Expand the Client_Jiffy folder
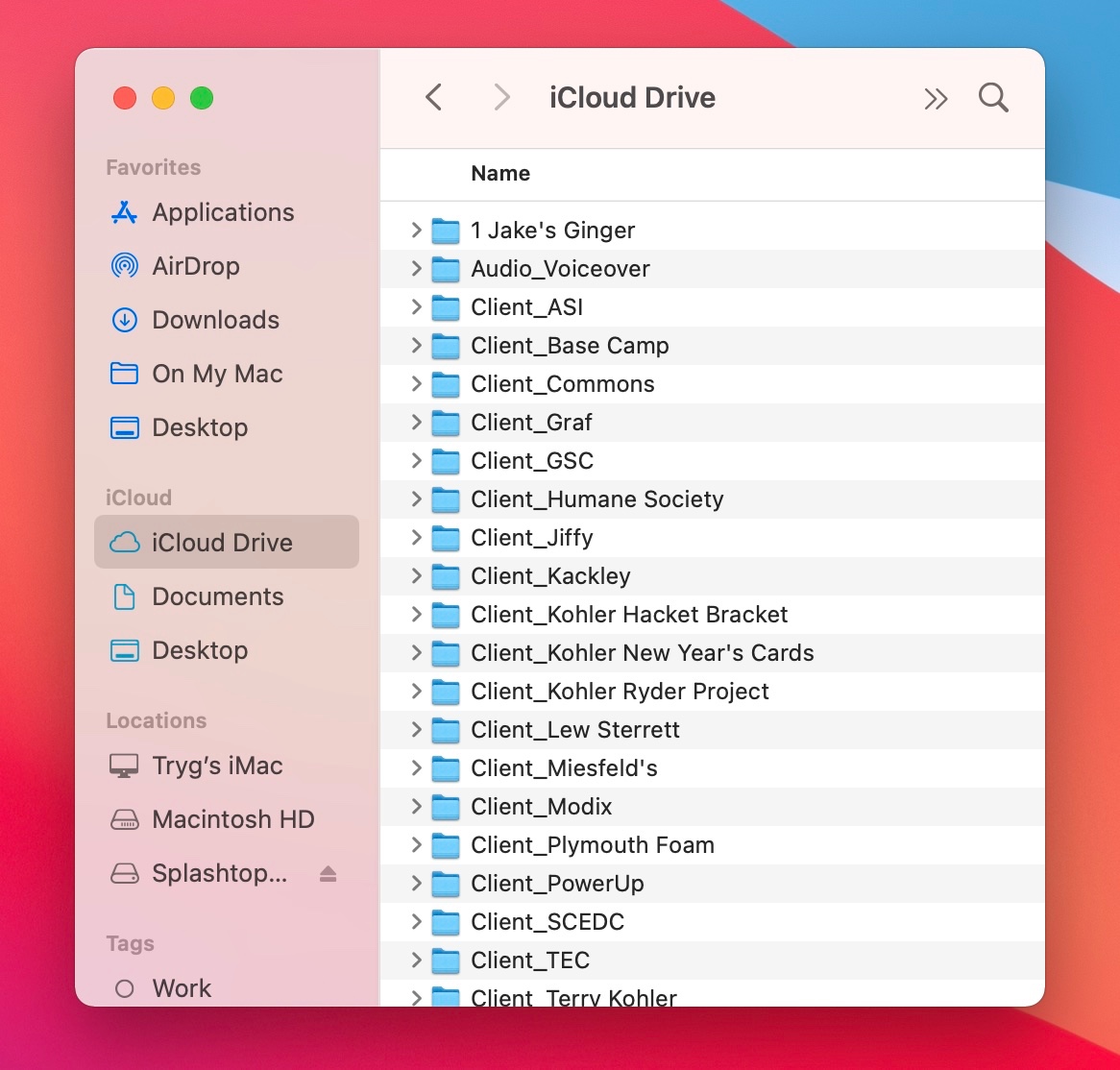The image size is (1120, 1070). (x=417, y=537)
